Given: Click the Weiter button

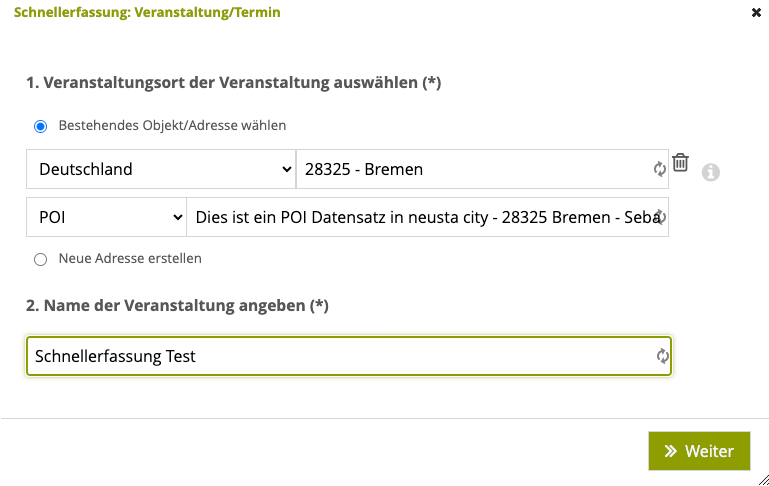Looking at the screenshot, I should tap(699, 451).
